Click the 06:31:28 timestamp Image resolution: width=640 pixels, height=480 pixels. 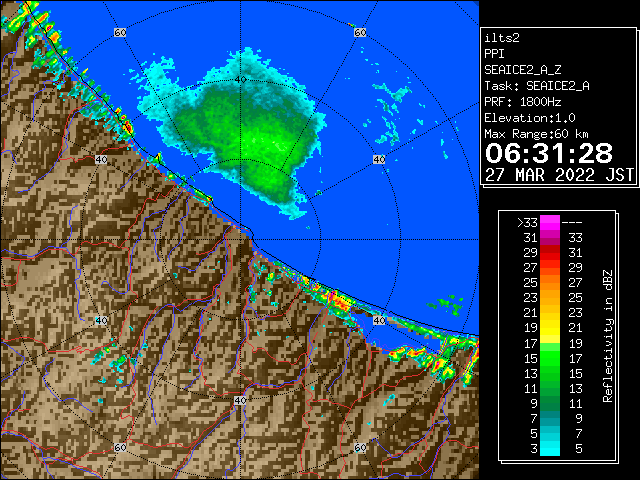pyautogui.click(x=549, y=153)
